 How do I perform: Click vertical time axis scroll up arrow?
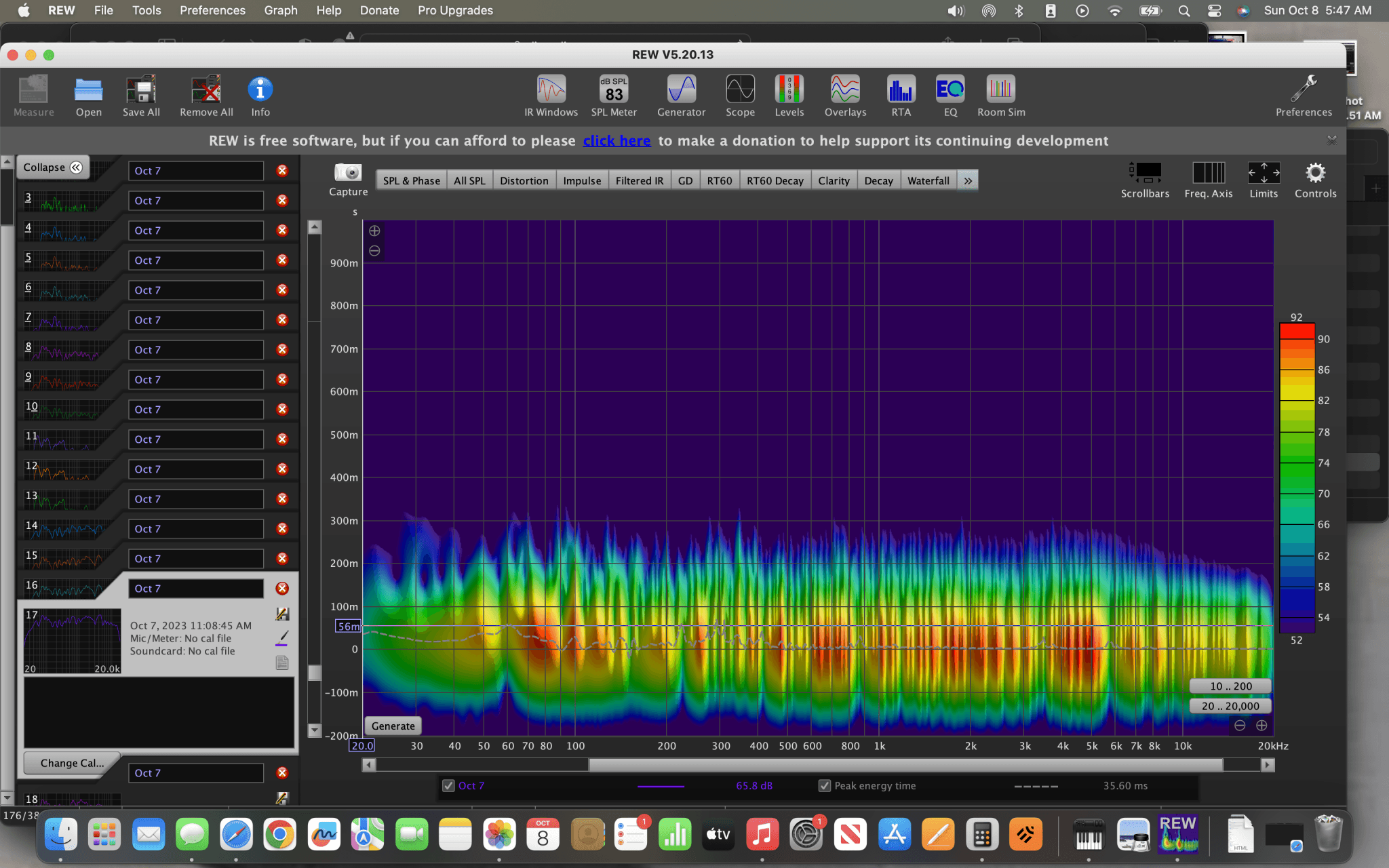315,227
